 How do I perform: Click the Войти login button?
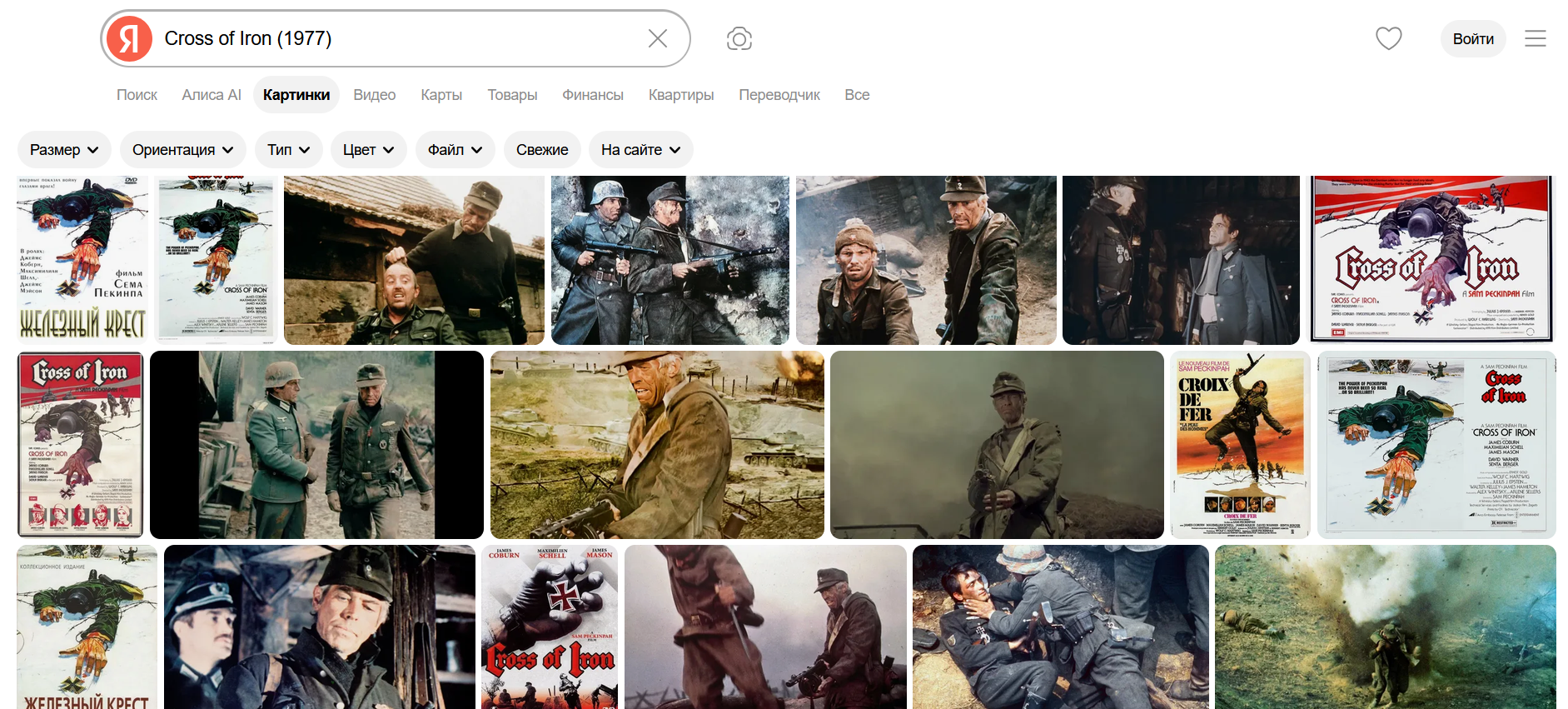click(1473, 38)
